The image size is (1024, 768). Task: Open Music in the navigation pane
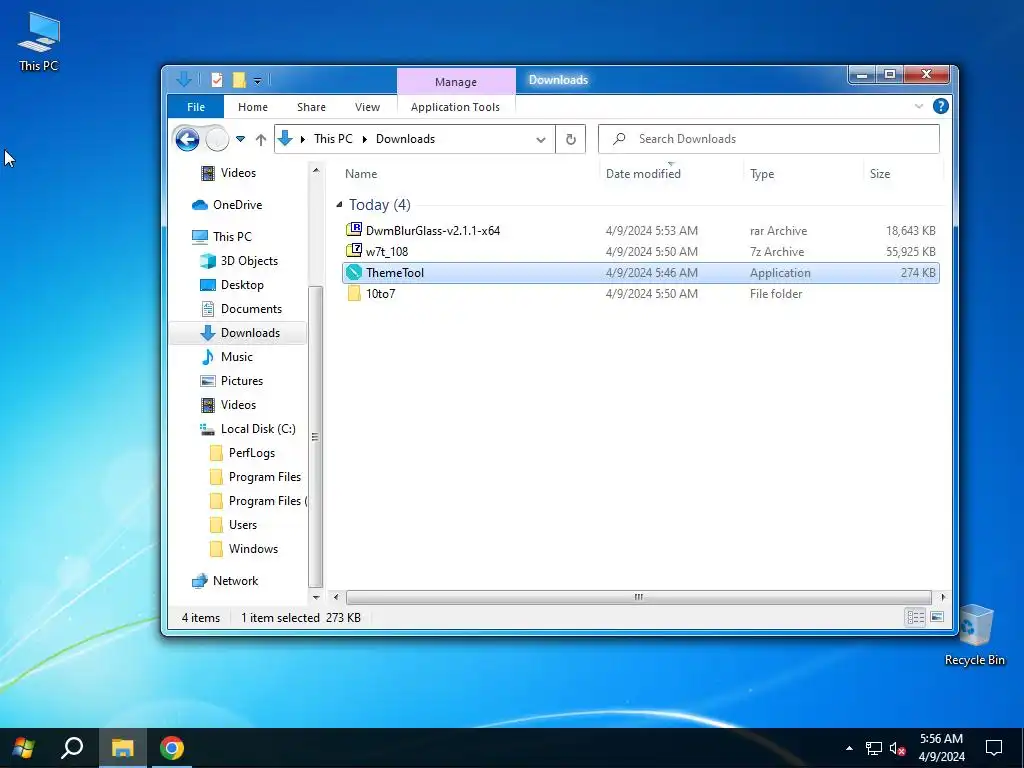coord(236,357)
